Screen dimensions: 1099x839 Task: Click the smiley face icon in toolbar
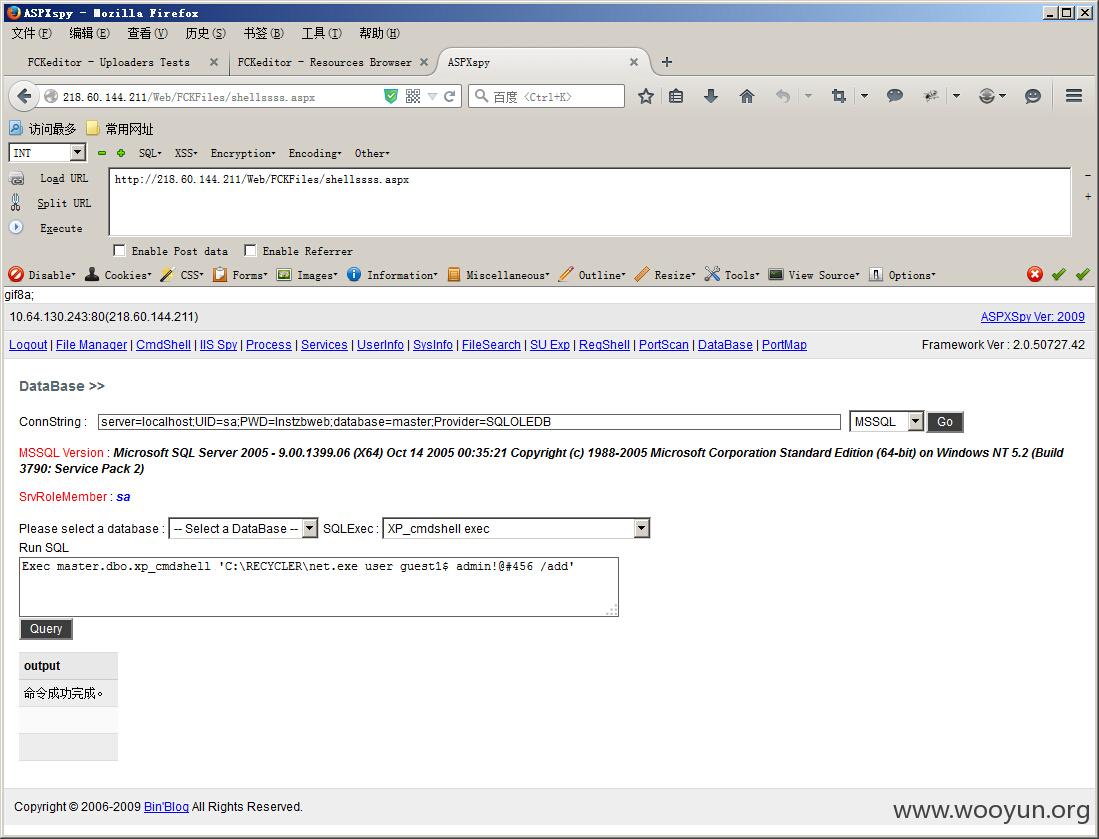tap(1032, 96)
